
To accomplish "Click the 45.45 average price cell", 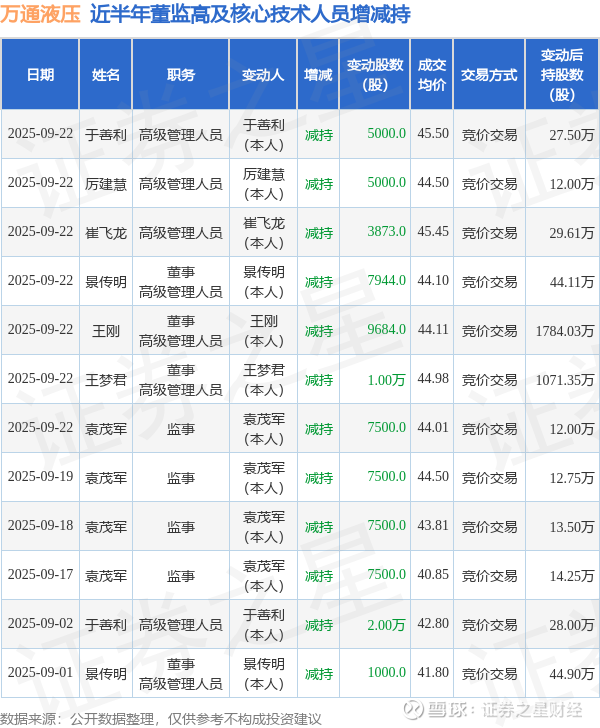I will [x=433, y=231].
